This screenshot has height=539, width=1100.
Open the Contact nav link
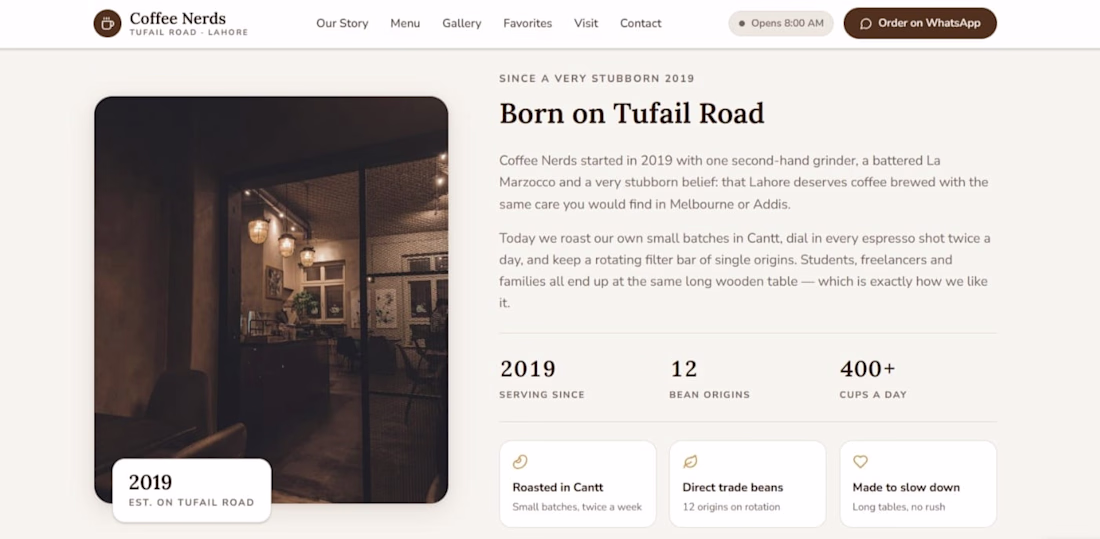pyautogui.click(x=640, y=23)
